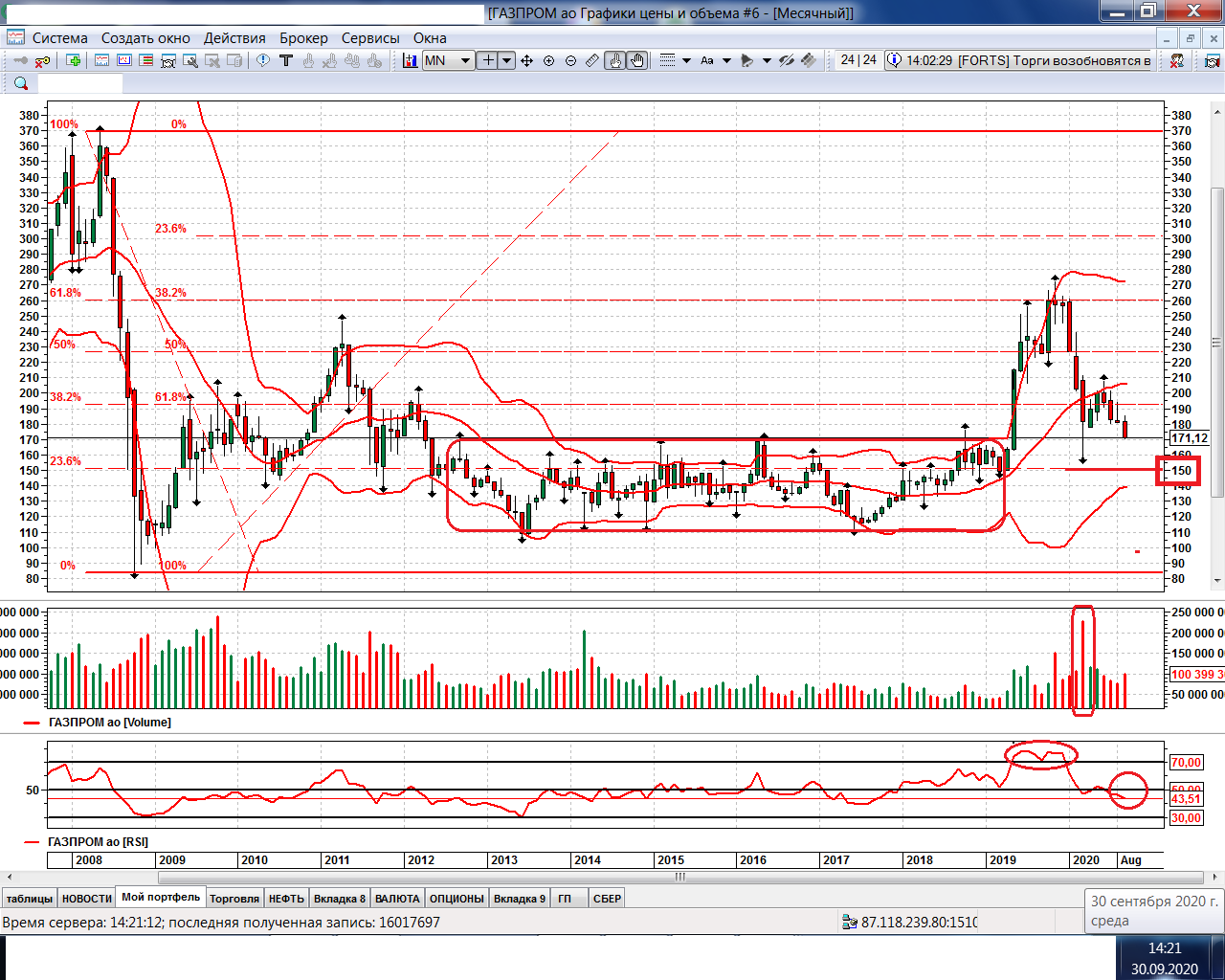Image resolution: width=1225 pixels, height=980 pixels.
Task: Click the search input field
Action: pyautogui.click(x=79, y=83)
